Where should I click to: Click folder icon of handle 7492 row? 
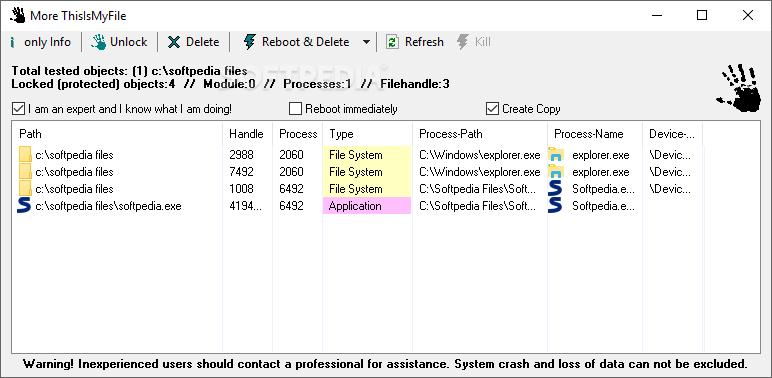pyautogui.click(x=25, y=172)
